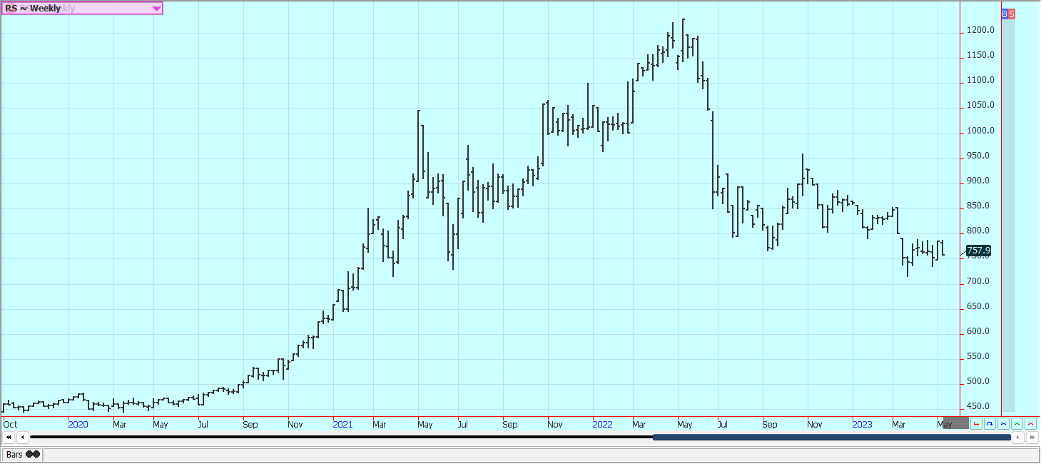Screen dimensions: 1042x464
Task: Select the 757.9 current price tag
Action: (978, 251)
